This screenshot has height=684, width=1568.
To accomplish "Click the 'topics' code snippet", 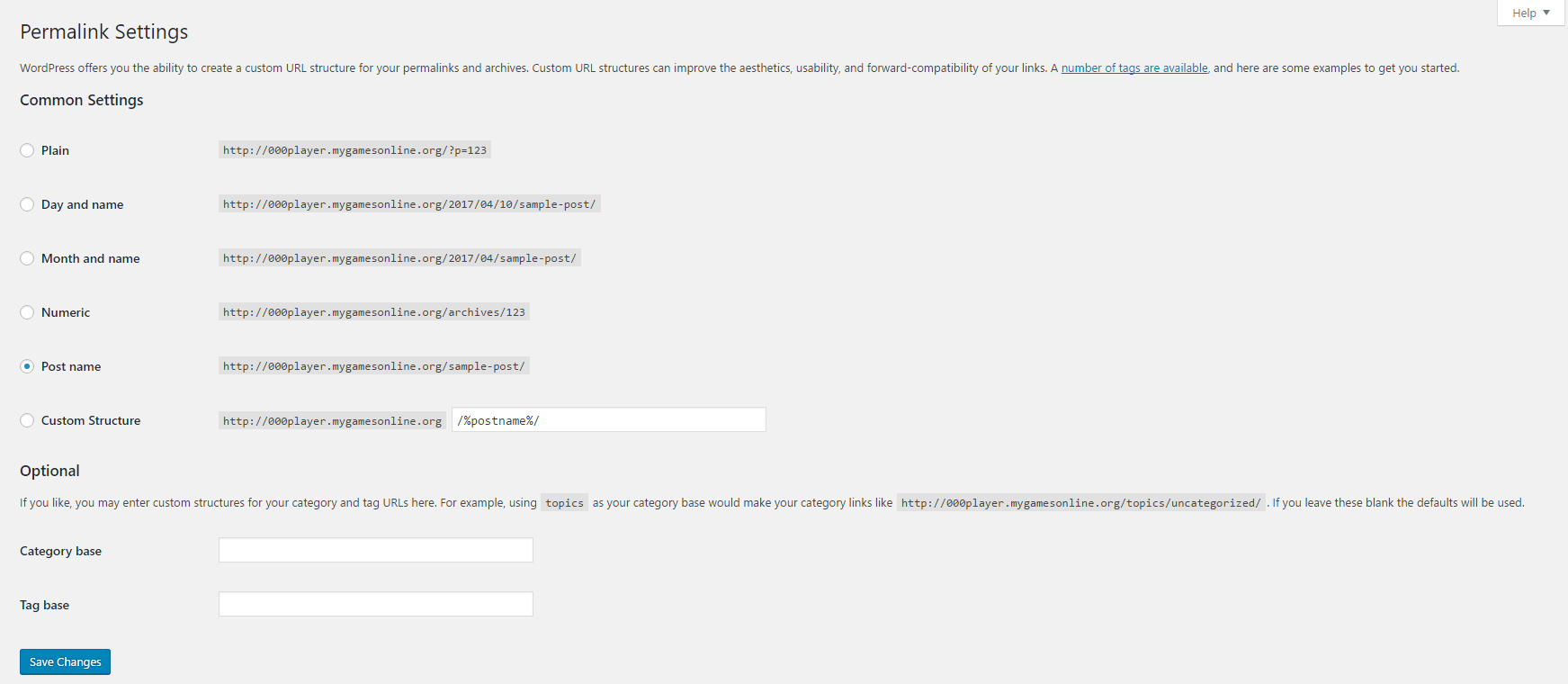I will [x=564, y=503].
